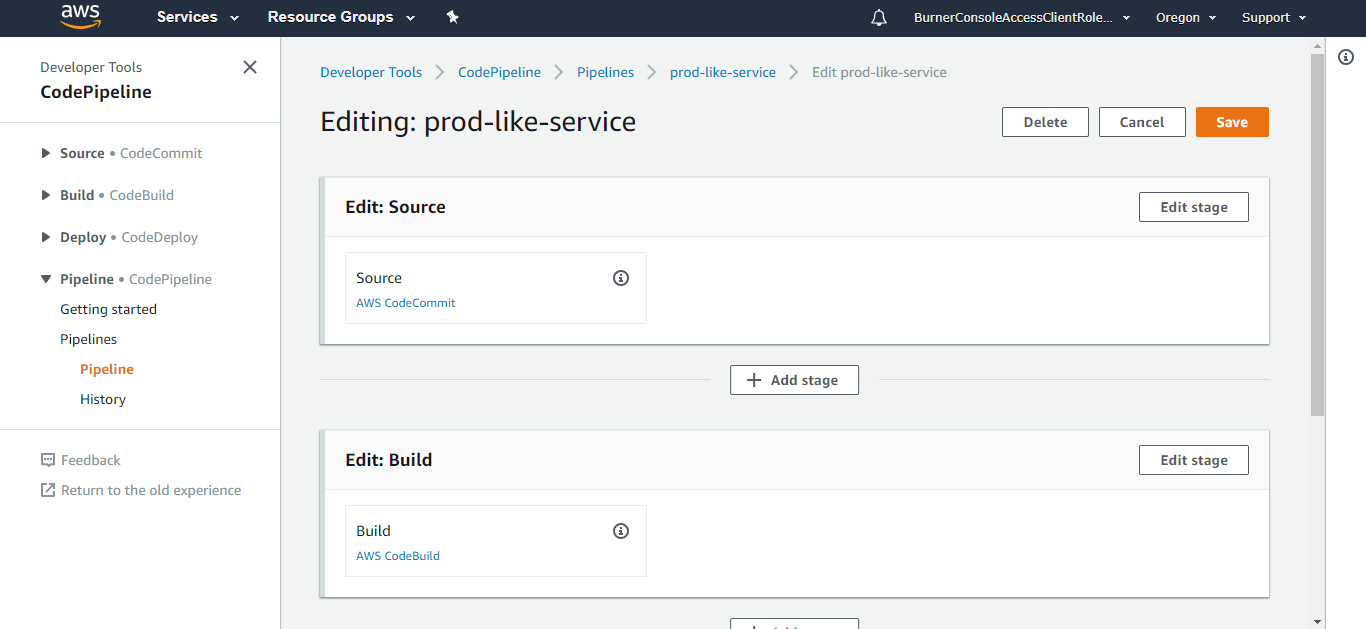Return to the old experience
The image size is (1366, 629).
point(151,490)
